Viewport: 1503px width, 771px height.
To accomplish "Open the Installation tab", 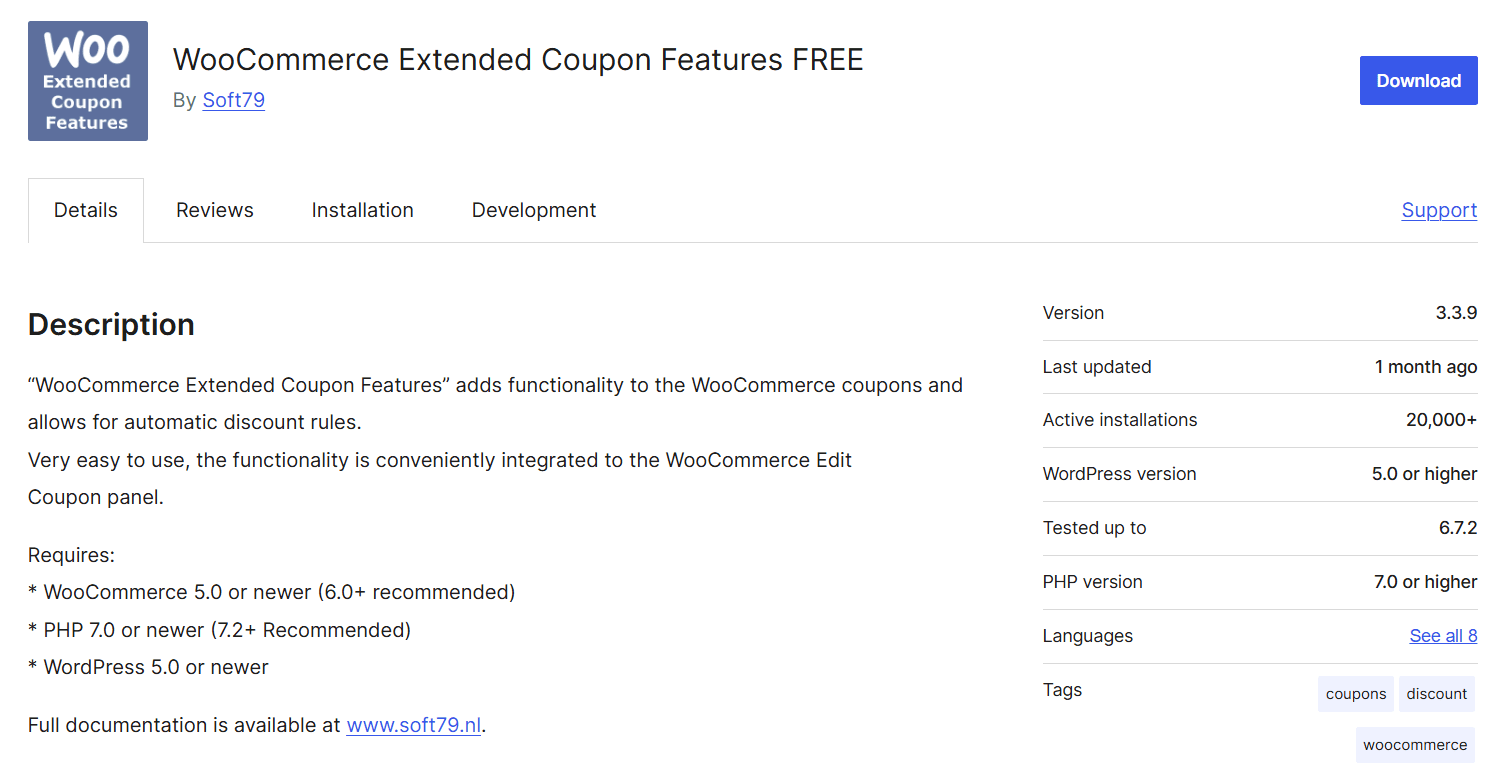I will coord(362,210).
